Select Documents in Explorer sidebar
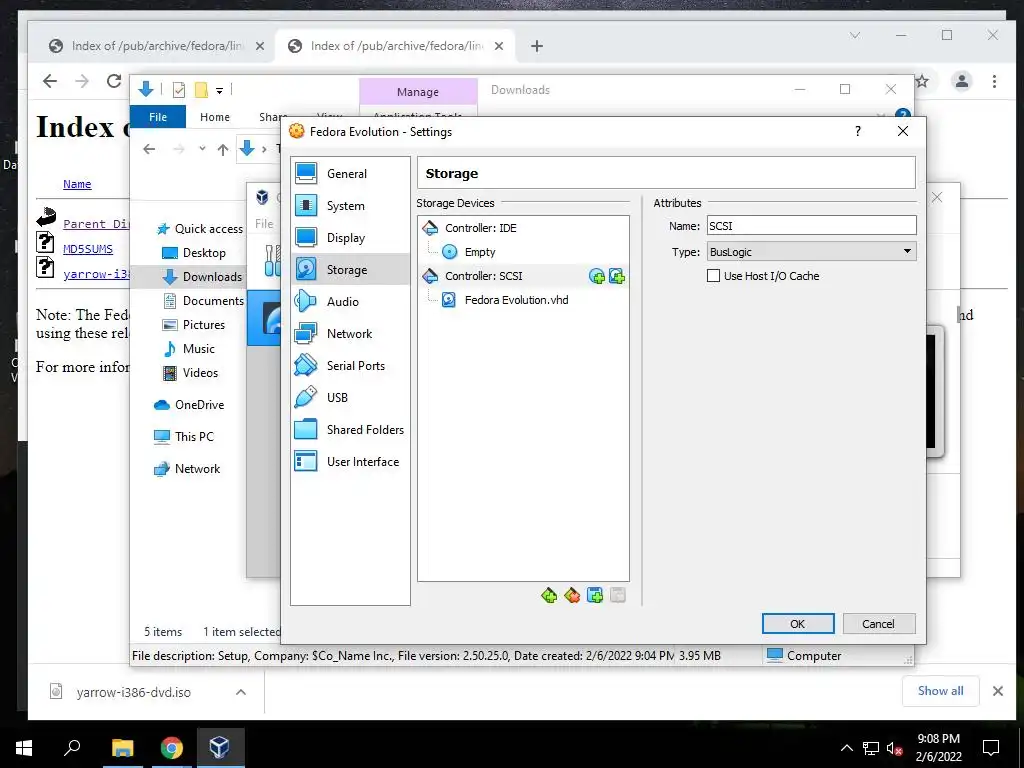 point(203,300)
